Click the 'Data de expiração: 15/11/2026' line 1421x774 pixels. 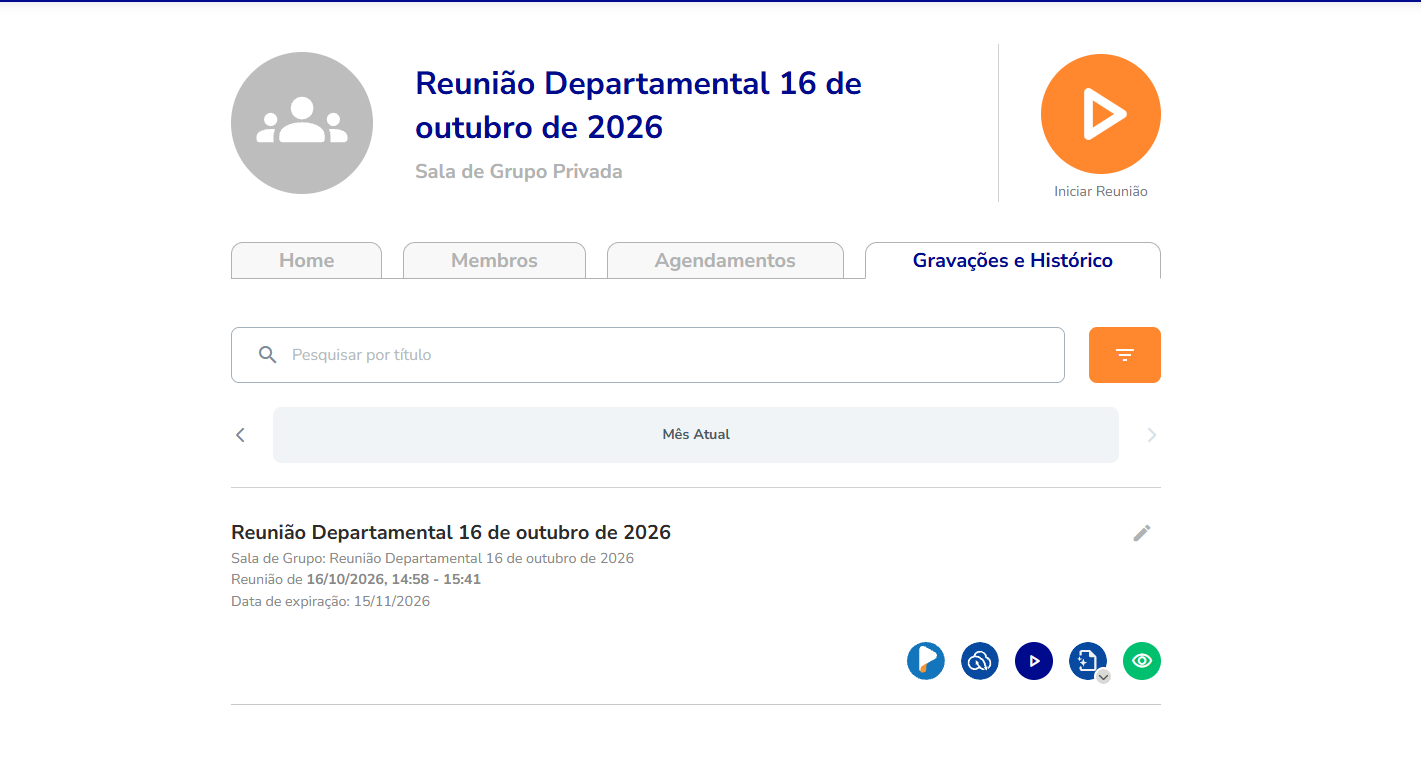click(x=331, y=601)
